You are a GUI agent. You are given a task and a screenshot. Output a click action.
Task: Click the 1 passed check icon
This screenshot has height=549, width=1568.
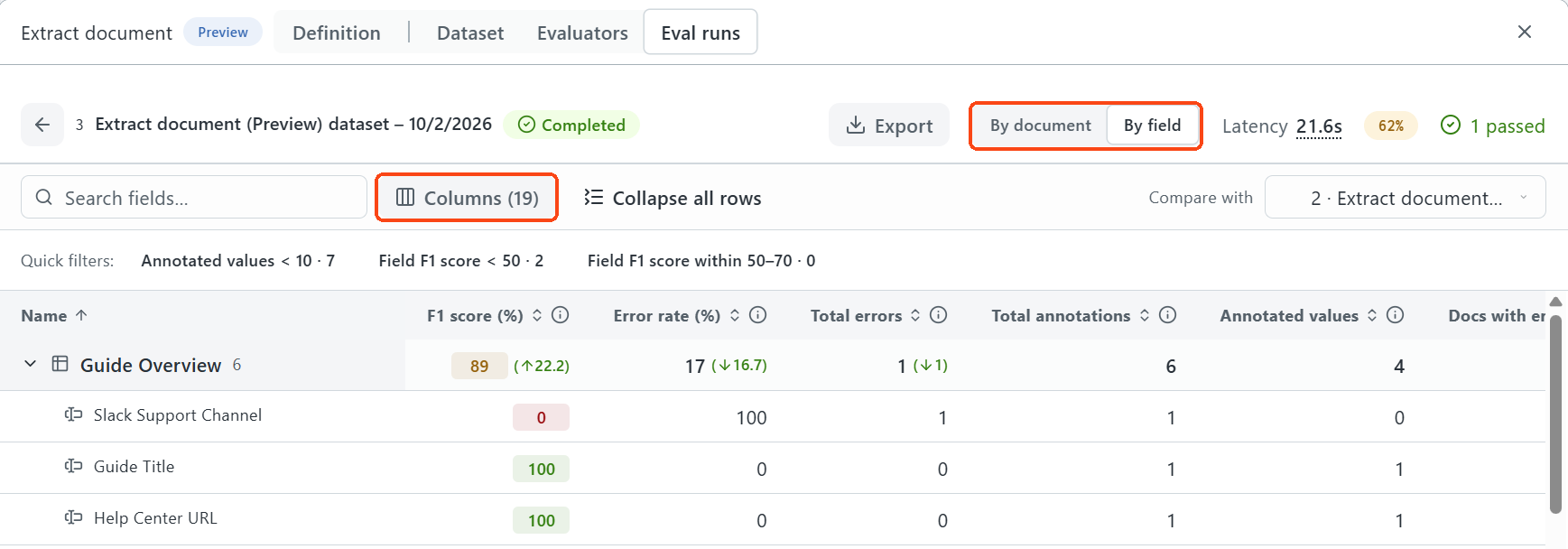click(x=1451, y=125)
